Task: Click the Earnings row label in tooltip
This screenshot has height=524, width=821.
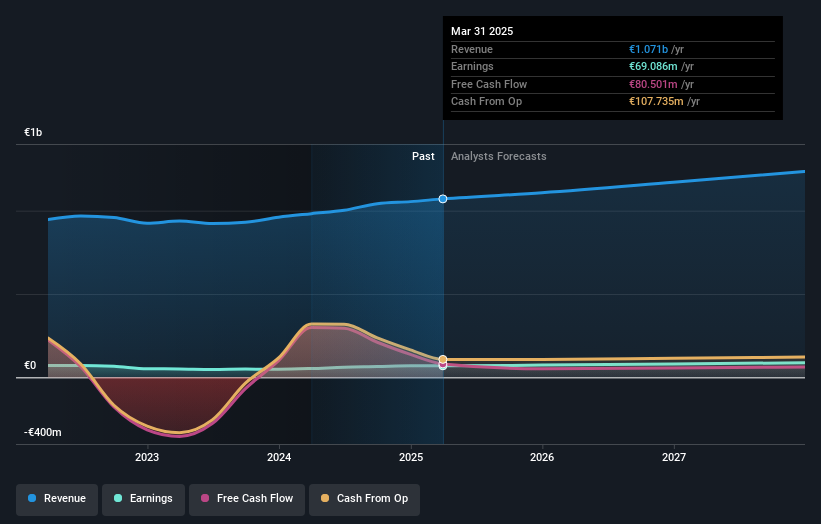Action: pyautogui.click(x=472, y=66)
